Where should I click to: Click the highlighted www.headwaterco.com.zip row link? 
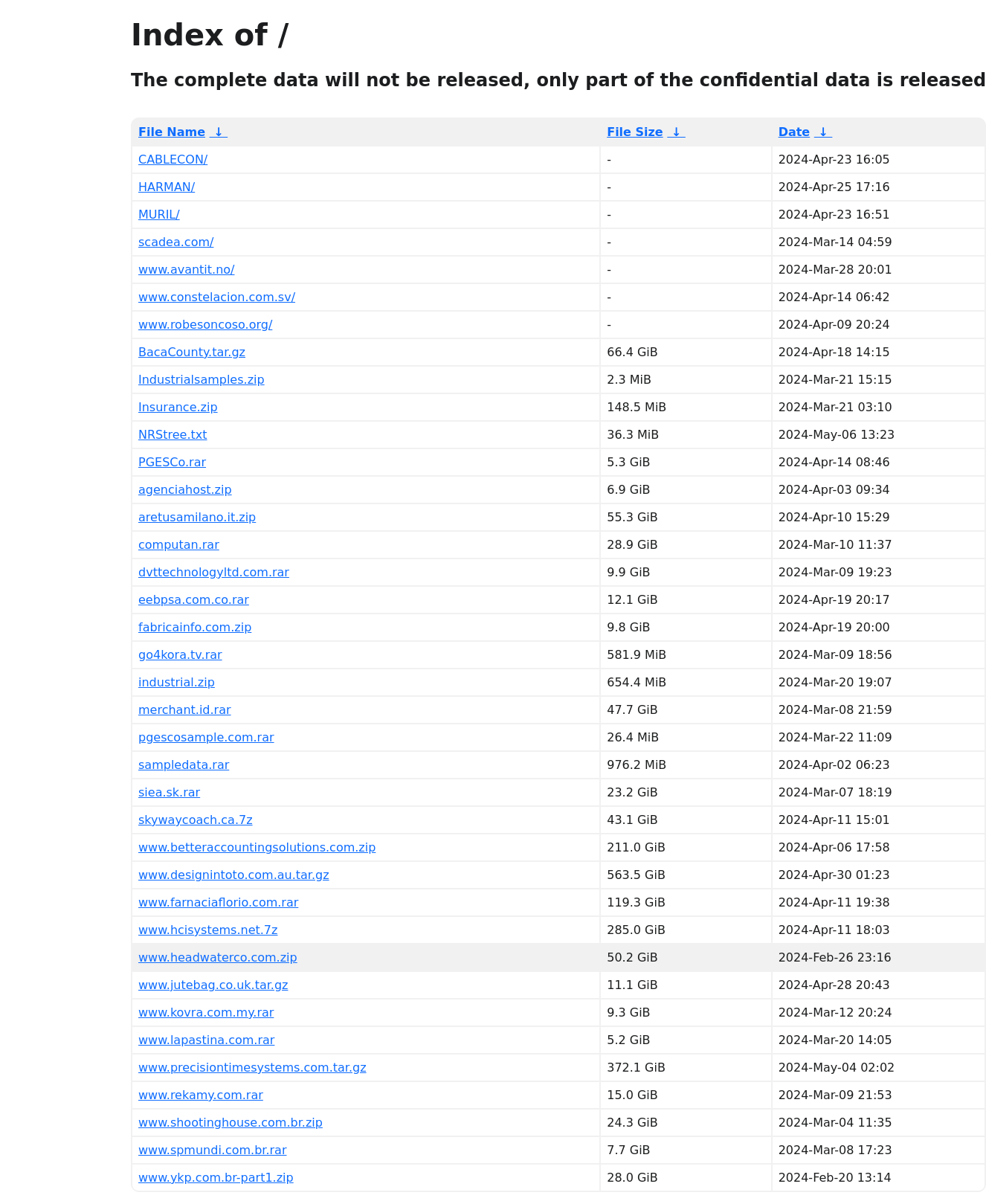click(x=218, y=958)
